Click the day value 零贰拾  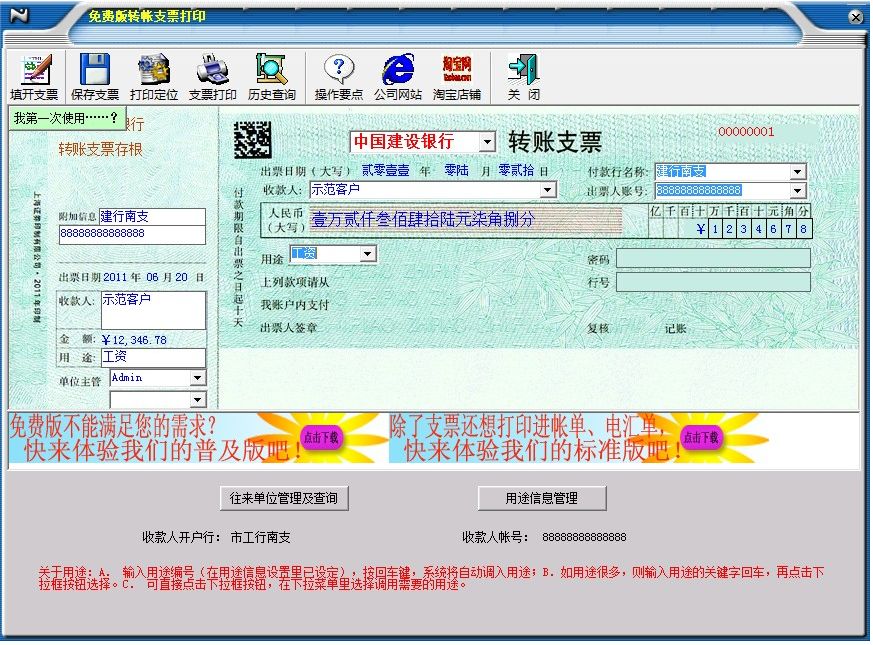(516, 170)
